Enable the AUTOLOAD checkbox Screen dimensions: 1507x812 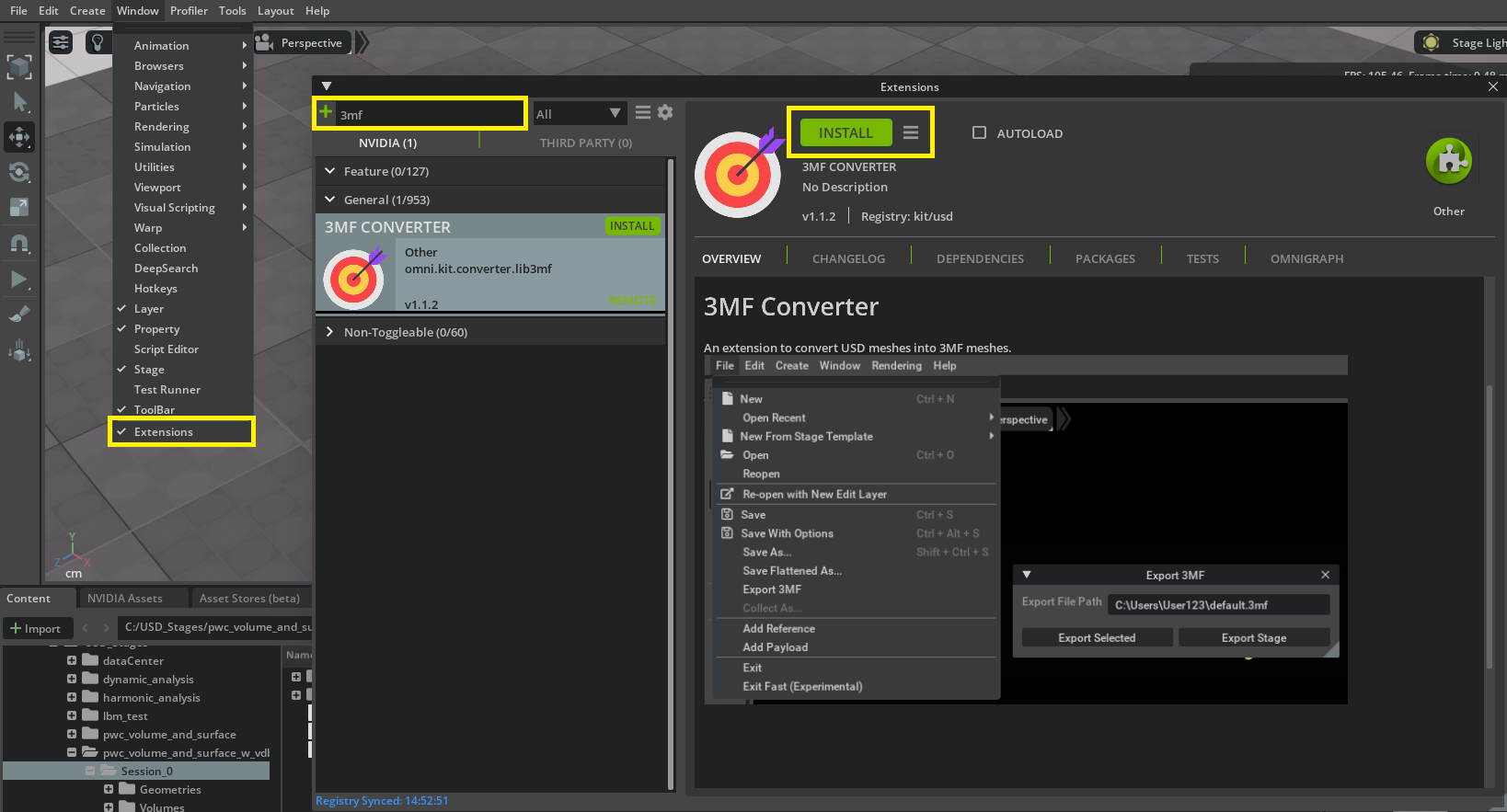980,132
